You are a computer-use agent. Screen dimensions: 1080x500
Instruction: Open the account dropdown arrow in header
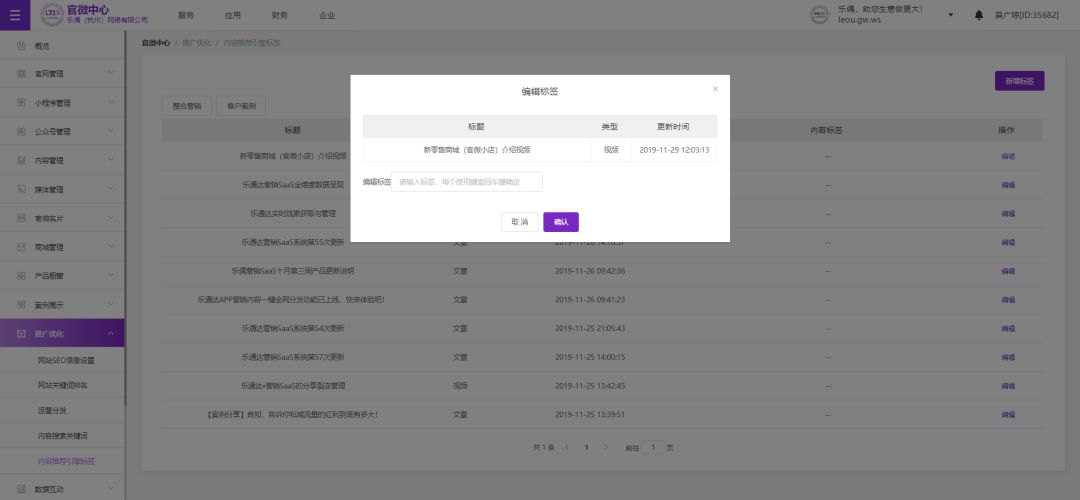pyautogui.click(x=950, y=15)
